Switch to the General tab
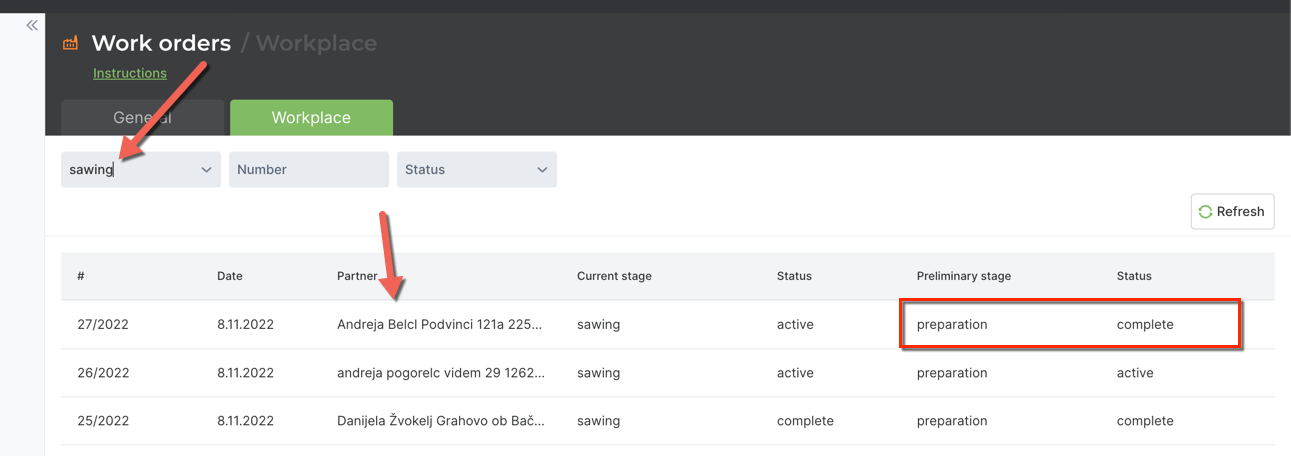 click(142, 117)
